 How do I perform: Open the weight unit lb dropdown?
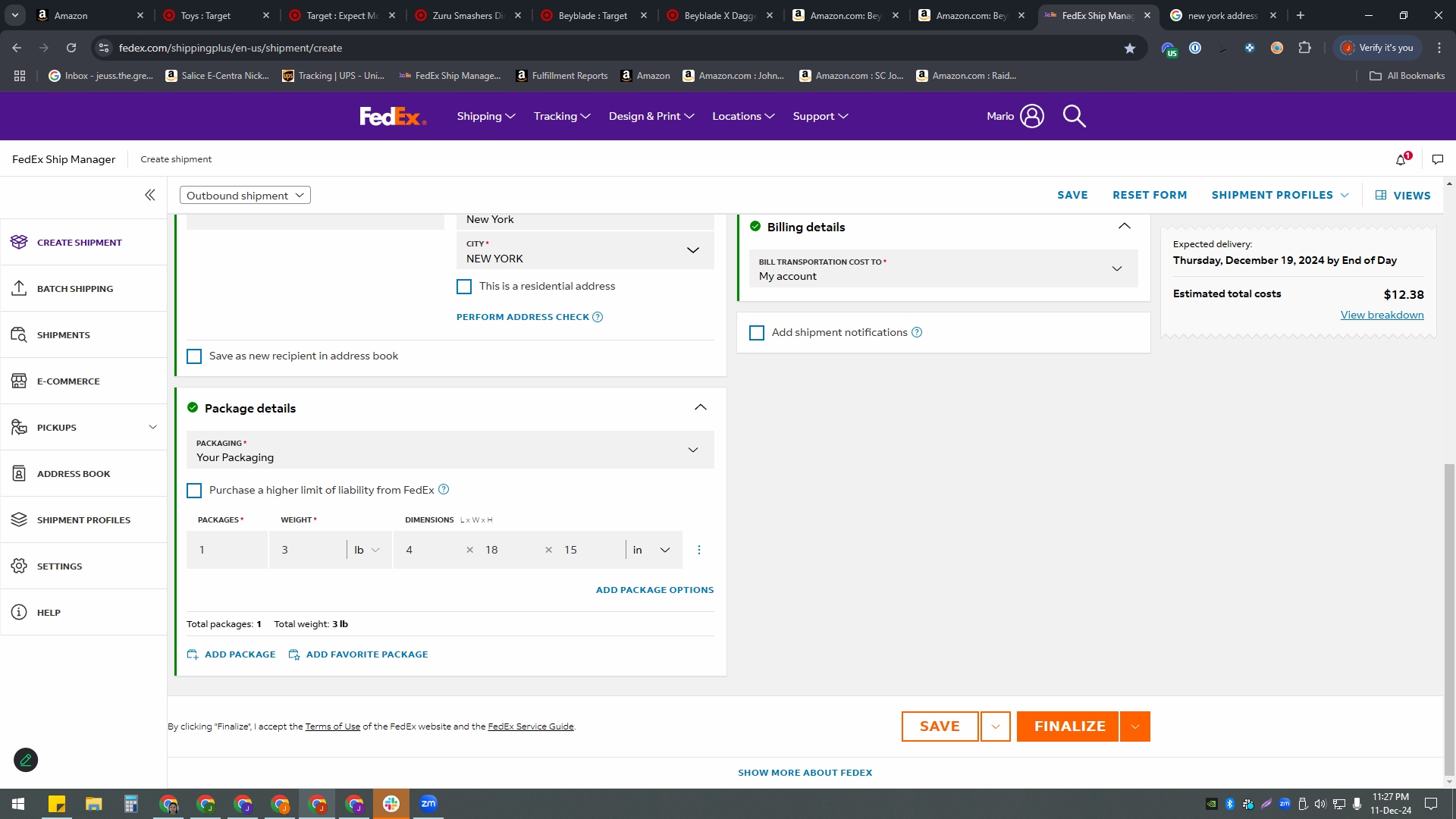[x=367, y=550]
